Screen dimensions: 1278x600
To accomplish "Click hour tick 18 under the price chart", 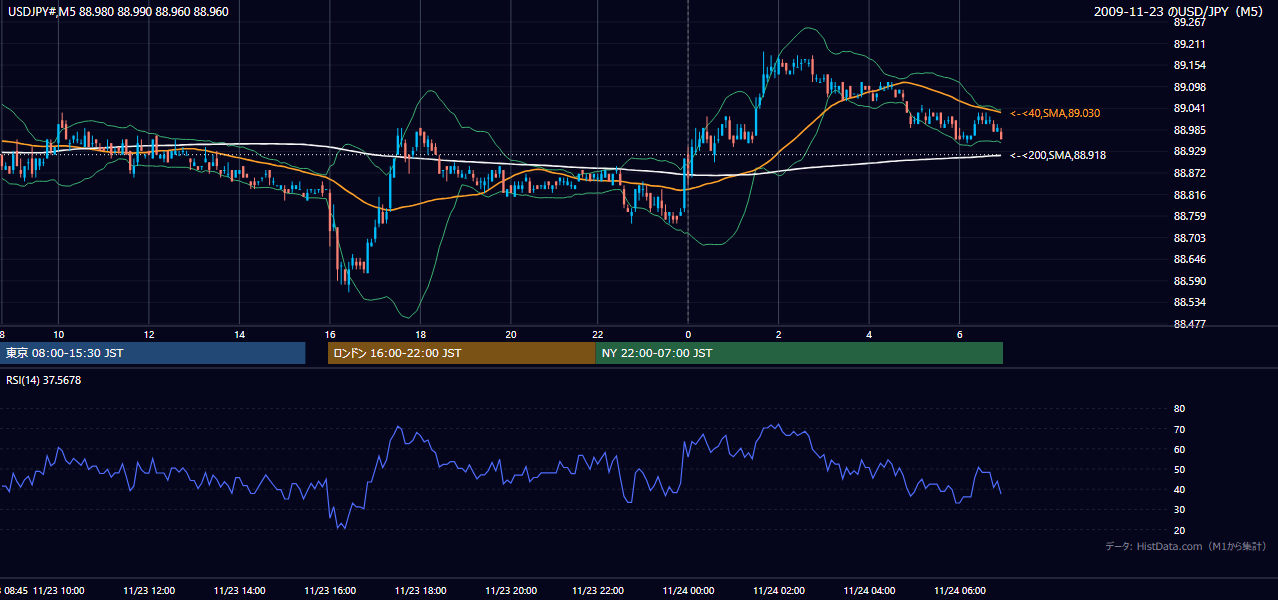I will 420,334.
